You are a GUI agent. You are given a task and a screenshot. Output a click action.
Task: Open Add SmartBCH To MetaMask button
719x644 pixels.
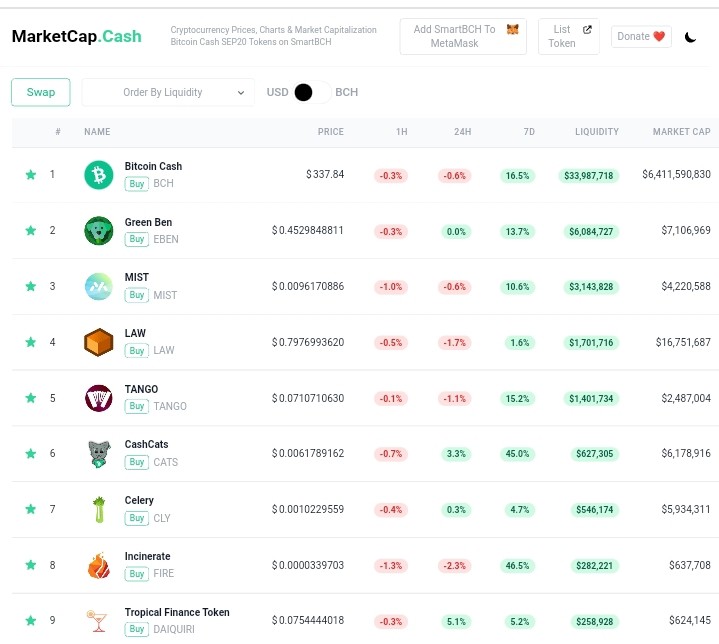click(463, 36)
